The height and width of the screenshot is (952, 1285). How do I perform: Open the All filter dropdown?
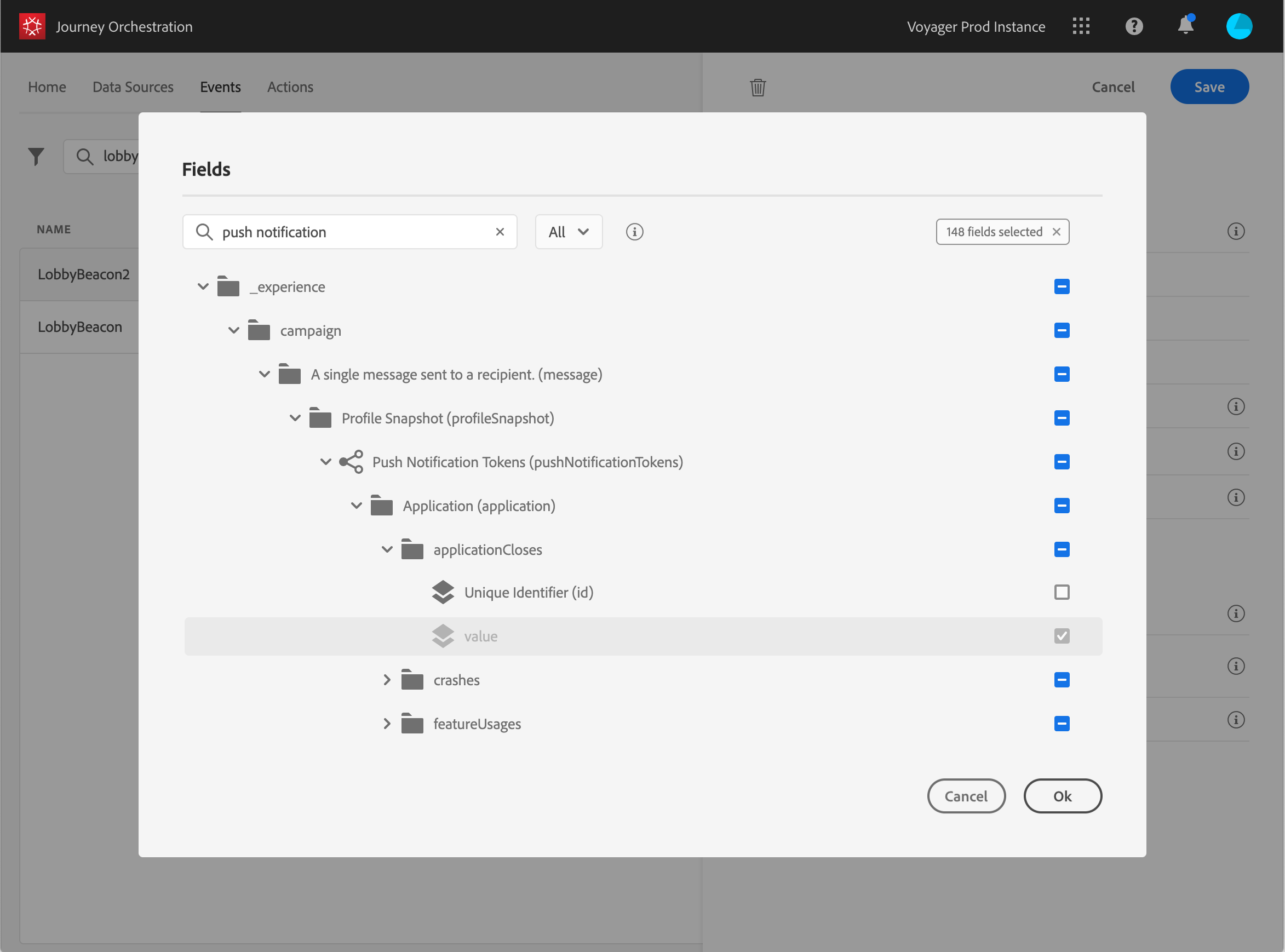(x=568, y=232)
